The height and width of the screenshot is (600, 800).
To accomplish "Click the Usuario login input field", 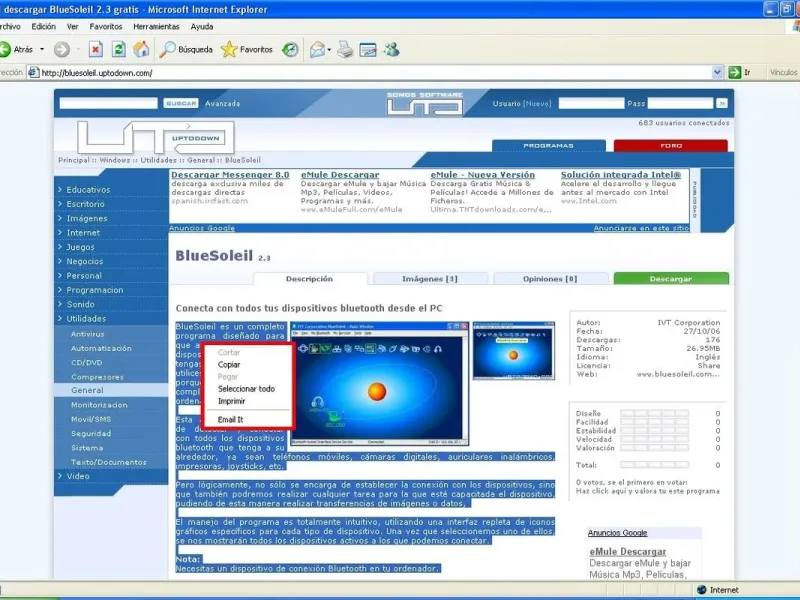I will click(x=591, y=103).
